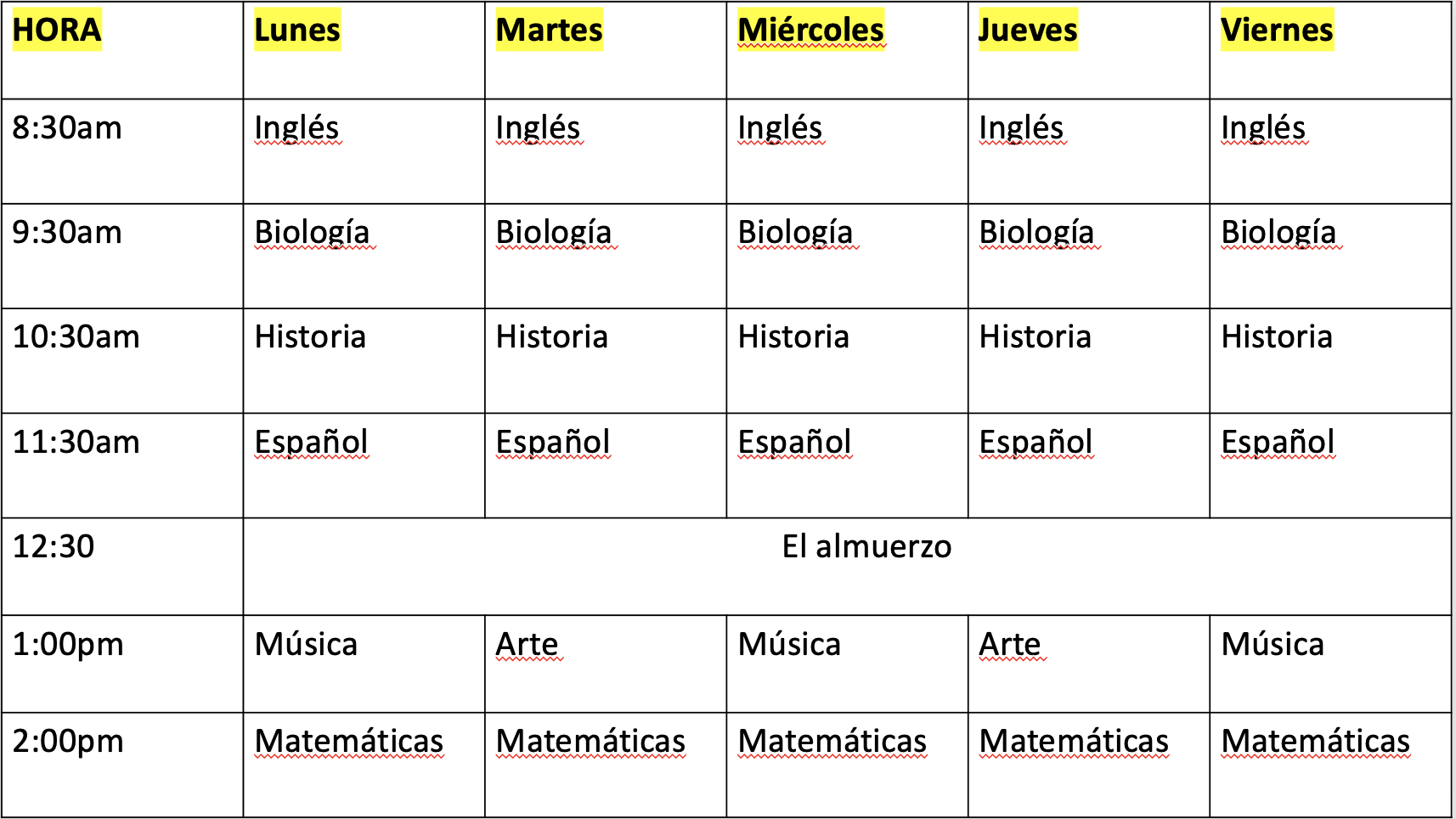Select Matemáticas in the Lunes column
This screenshot has height=819, width=1456.
point(349,741)
